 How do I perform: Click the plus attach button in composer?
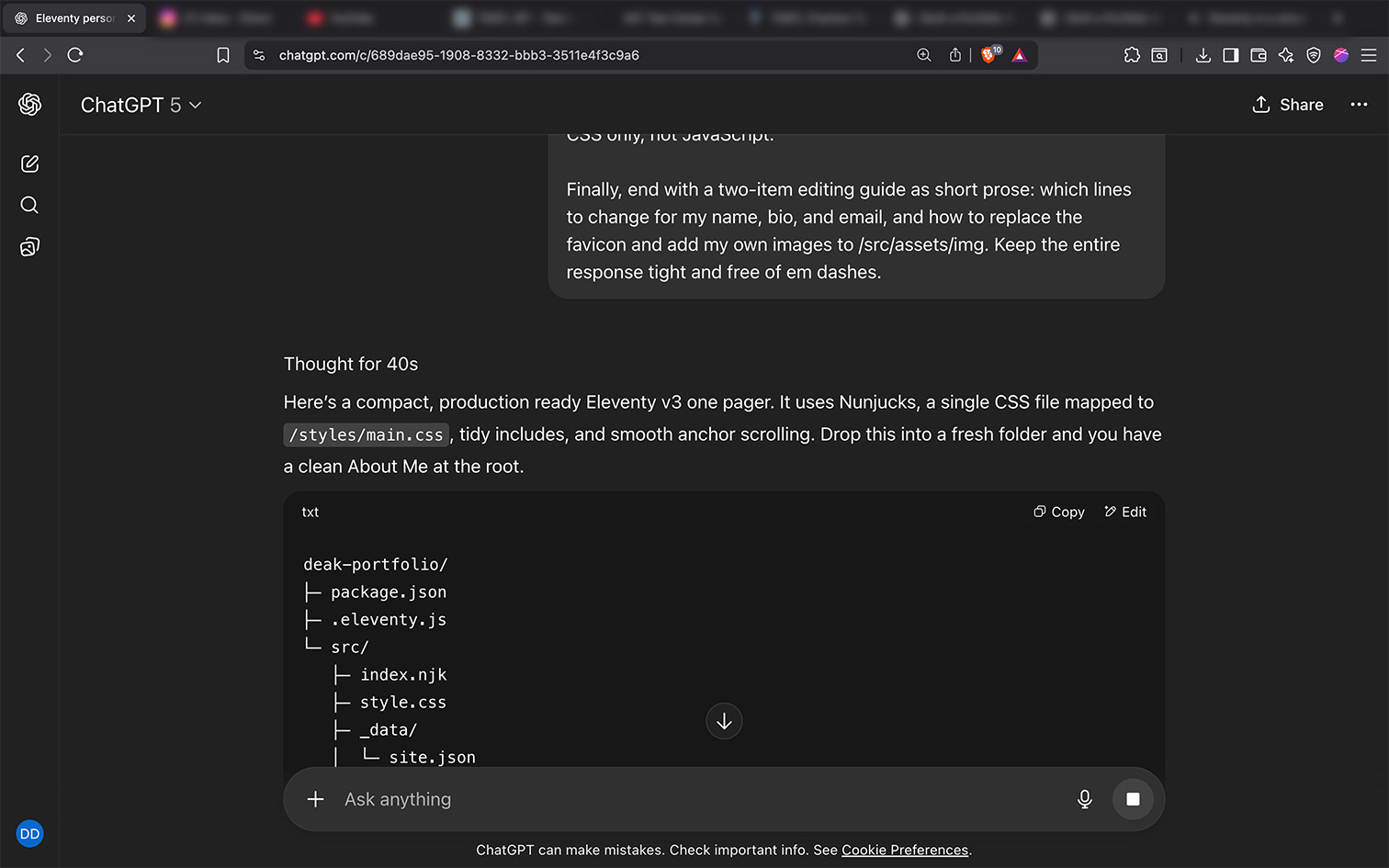pos(315,799)
